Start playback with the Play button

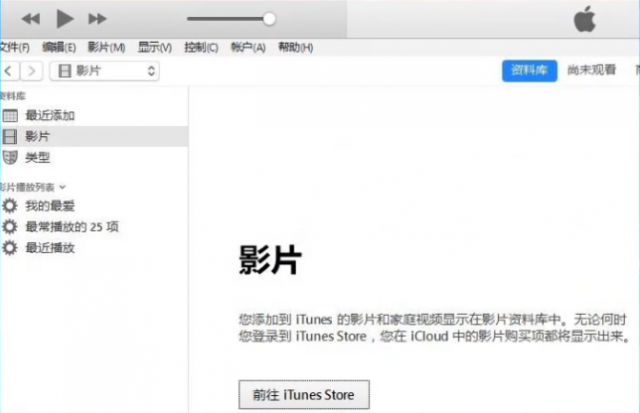pyautogui.click(x=64, y=19)
